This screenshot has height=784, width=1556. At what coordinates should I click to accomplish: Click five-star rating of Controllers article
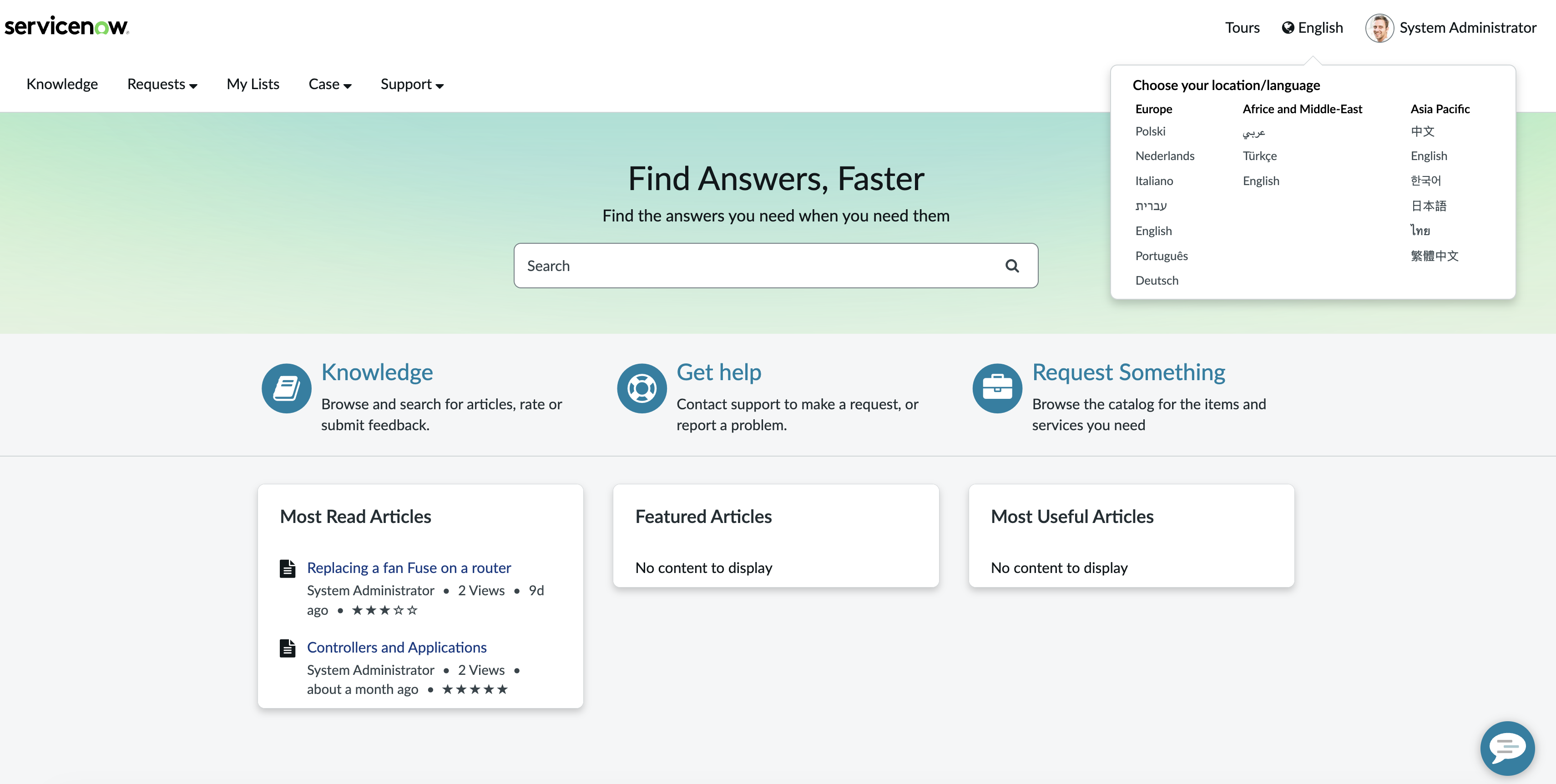pos(475,689)
